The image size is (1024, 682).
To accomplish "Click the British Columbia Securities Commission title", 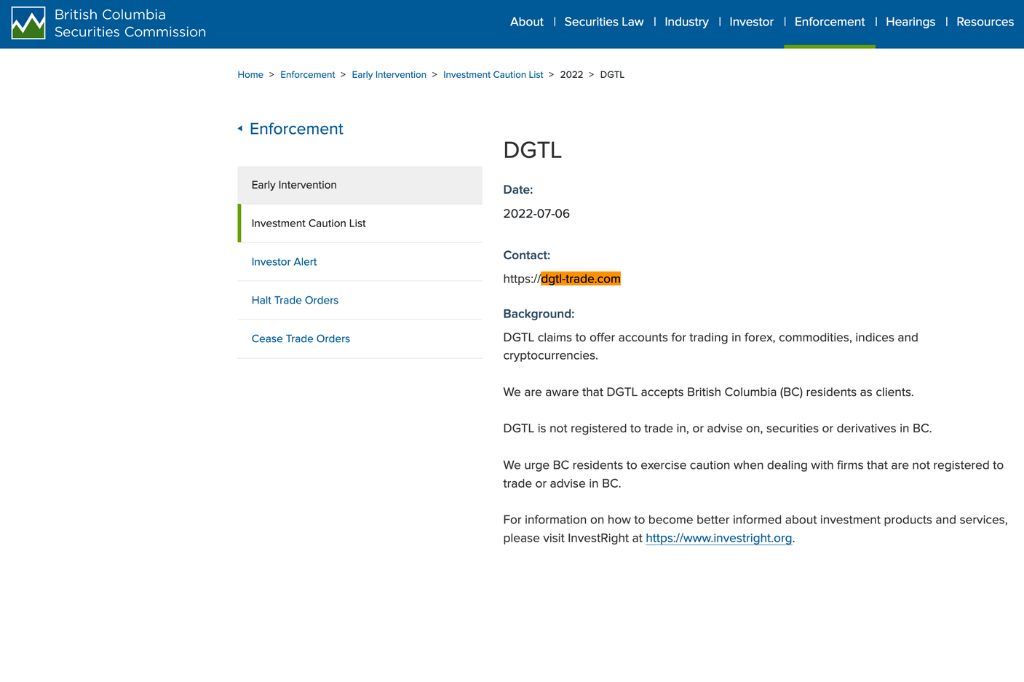I will click(130, 23).
